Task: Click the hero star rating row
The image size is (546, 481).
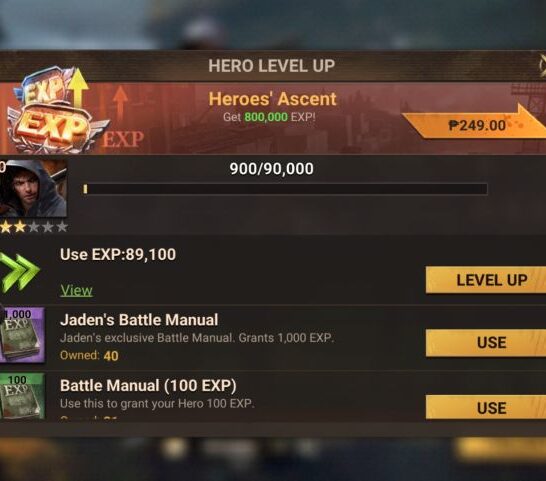Action: tap(34, 227)
